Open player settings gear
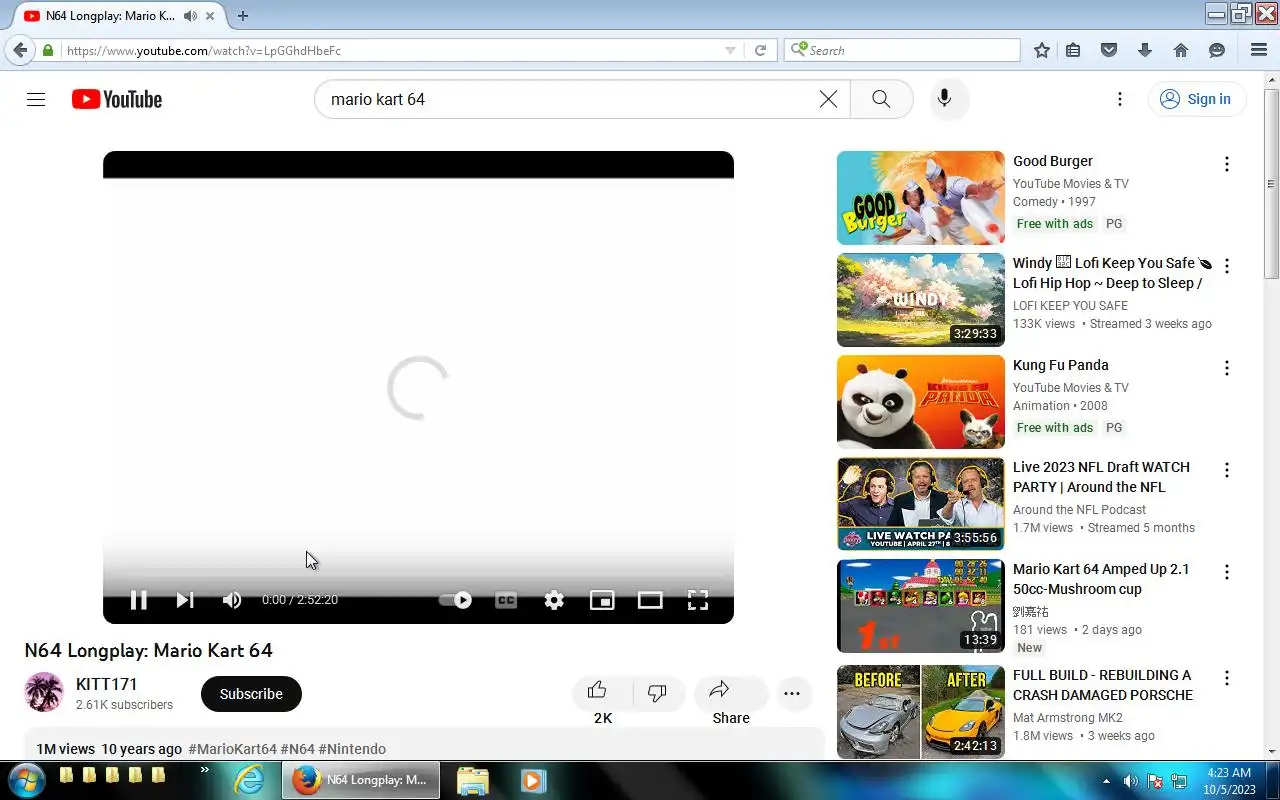Screen dimensions: 1280x800 [554, 600]
